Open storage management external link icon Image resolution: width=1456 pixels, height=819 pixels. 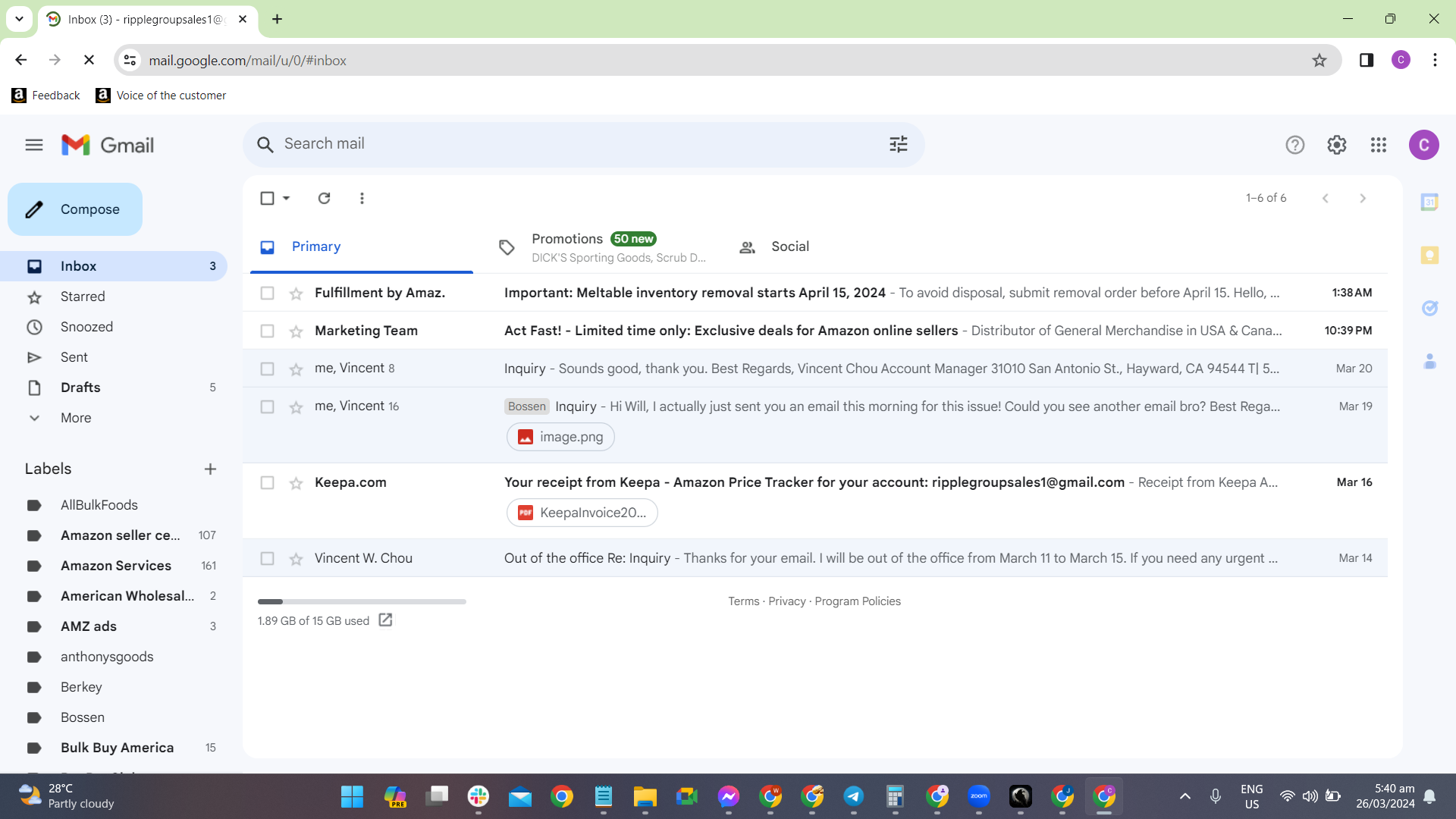click(385, 620)
